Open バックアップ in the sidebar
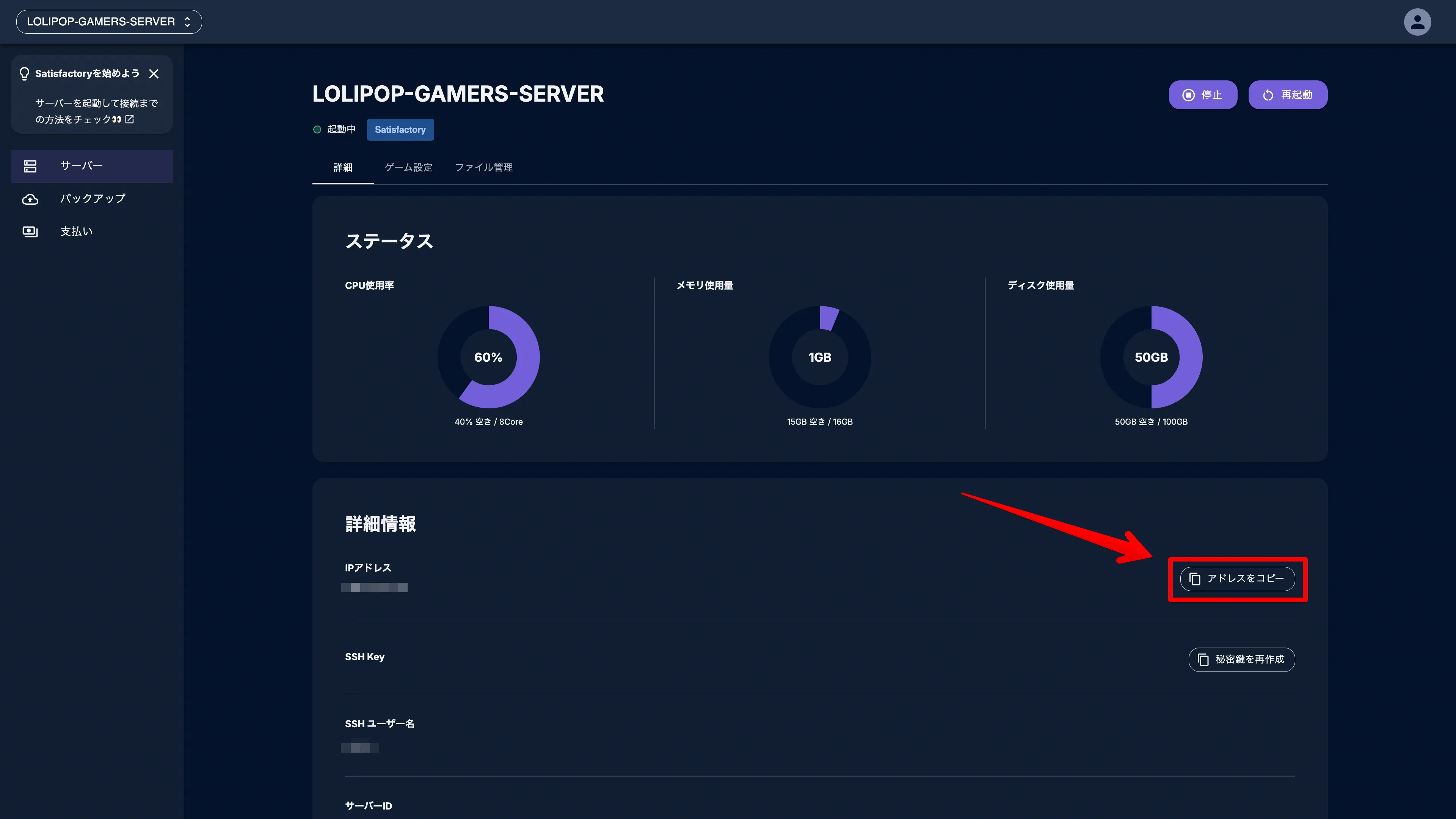This screenshot has height=819, width=1456. tap(93, 199)
